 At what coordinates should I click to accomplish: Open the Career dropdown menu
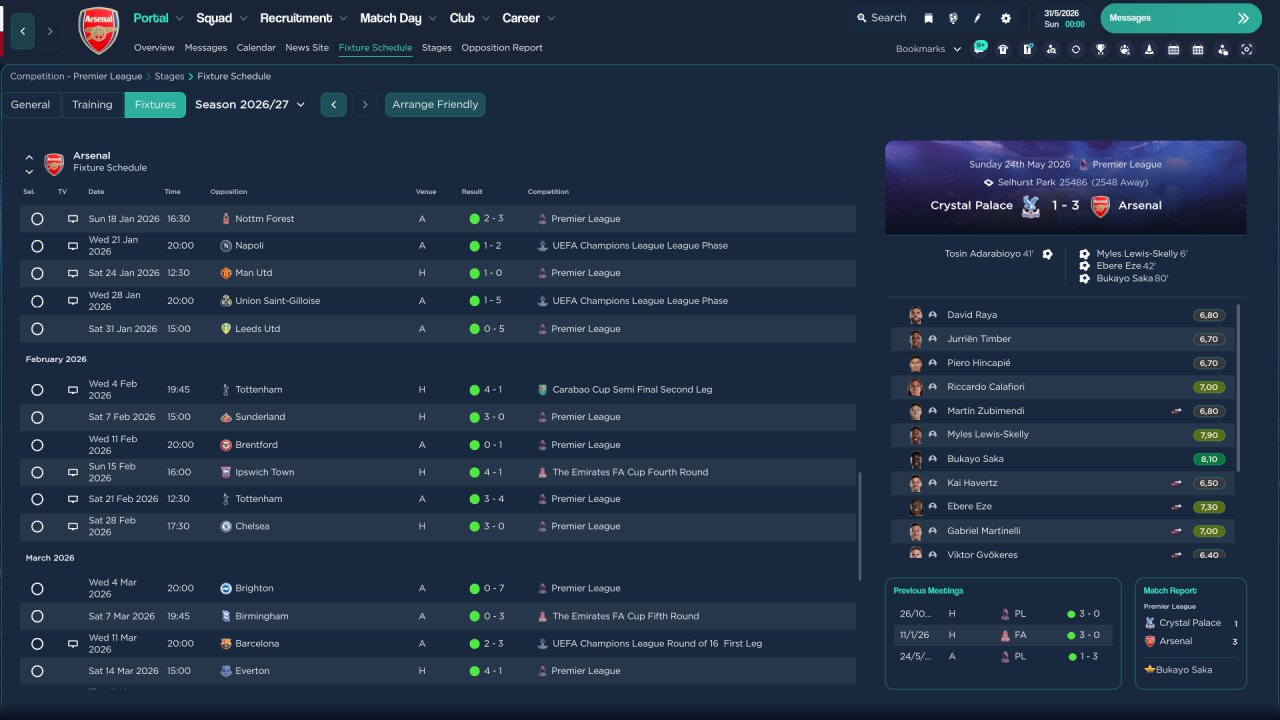tap(529, 18)
